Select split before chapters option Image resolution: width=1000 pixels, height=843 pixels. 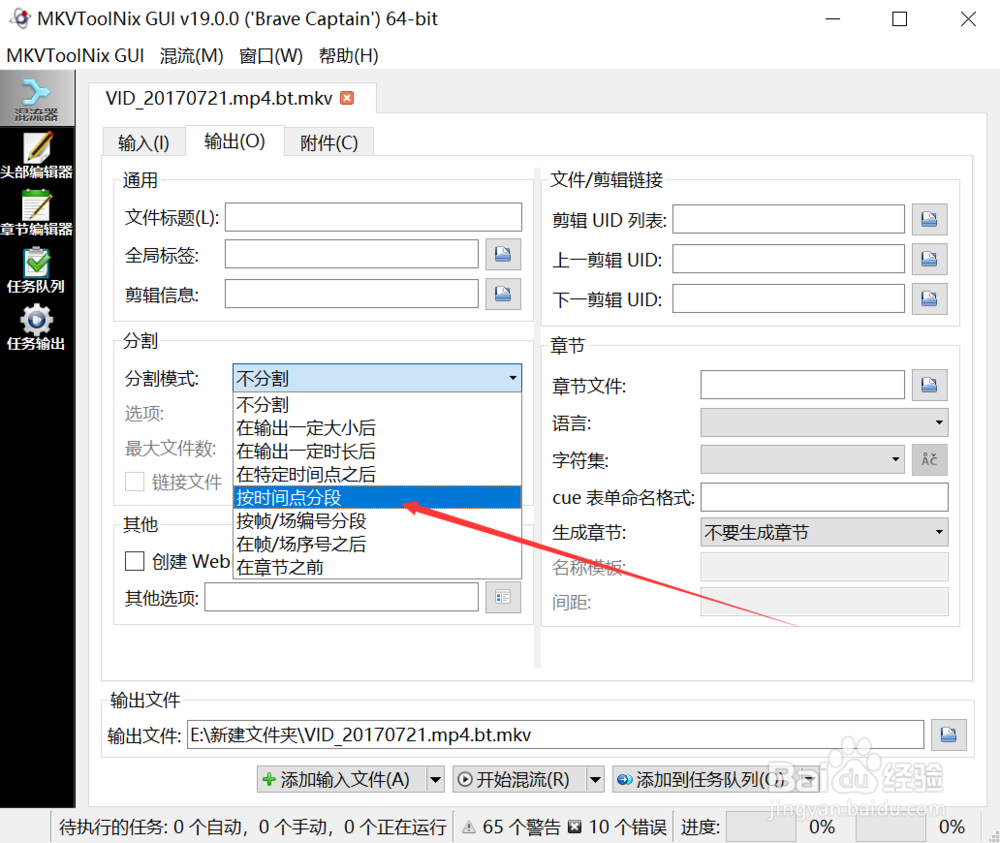[377, 567]
